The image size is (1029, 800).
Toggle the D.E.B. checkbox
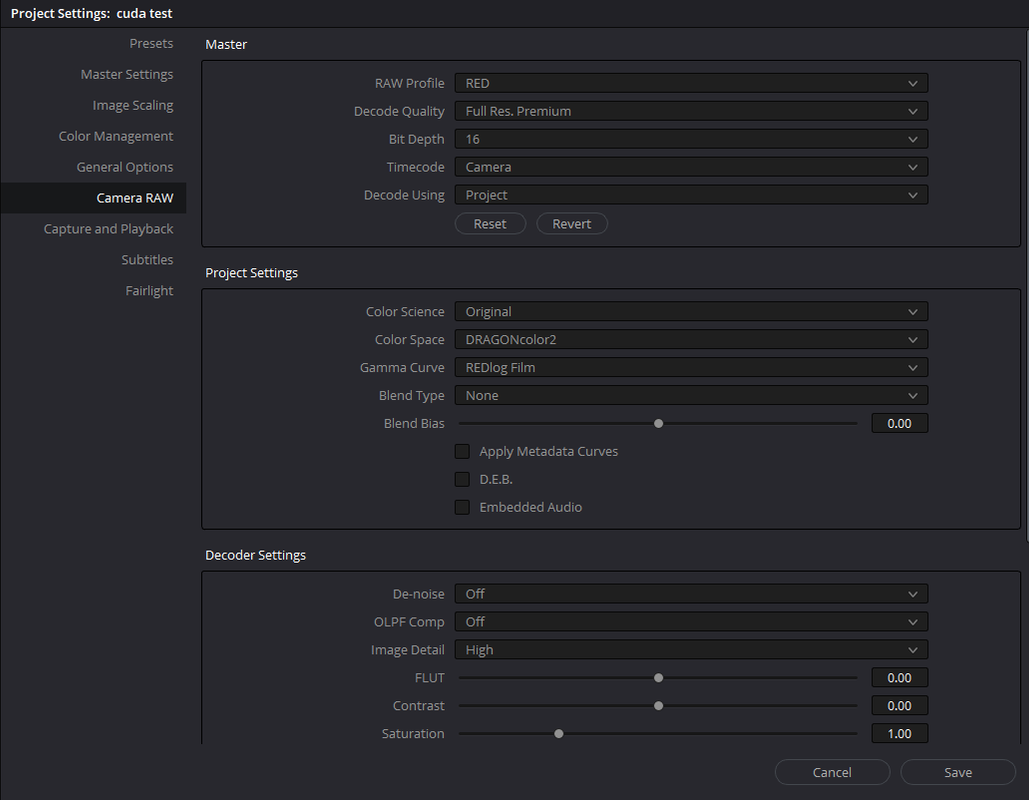[x=462, y=479]
